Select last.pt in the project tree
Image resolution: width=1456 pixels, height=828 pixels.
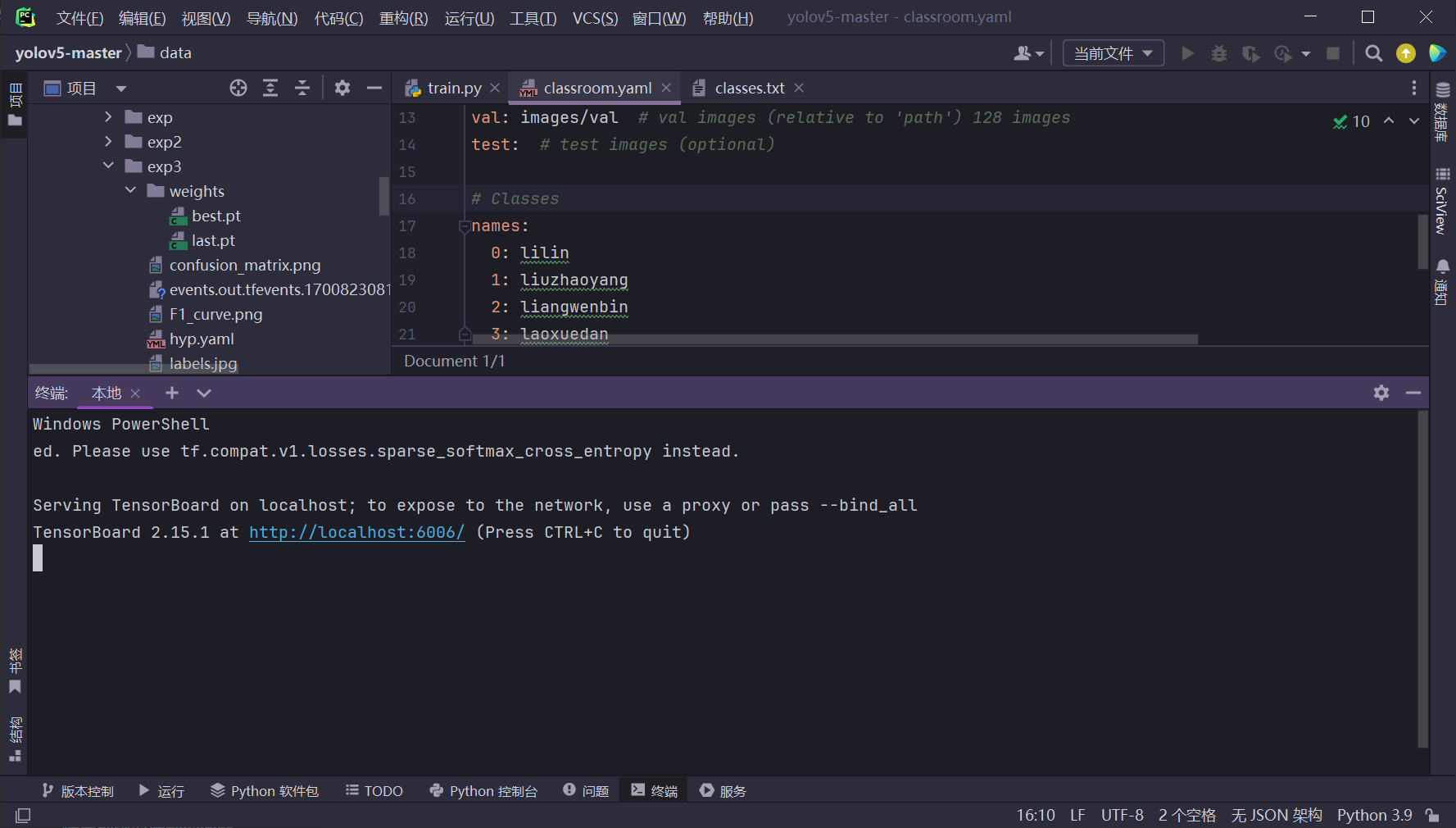pyautogui.click(x=213, y=240)
